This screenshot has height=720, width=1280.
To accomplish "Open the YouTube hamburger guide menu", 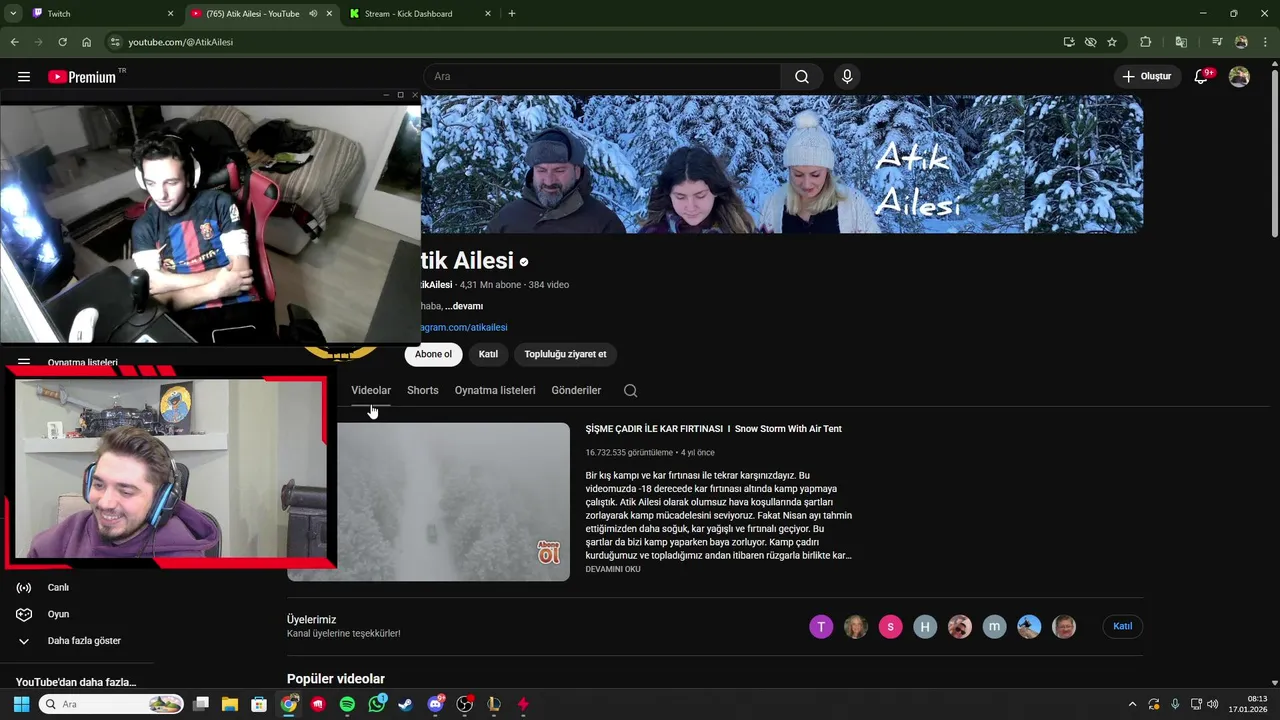I will tap(24, 77).
